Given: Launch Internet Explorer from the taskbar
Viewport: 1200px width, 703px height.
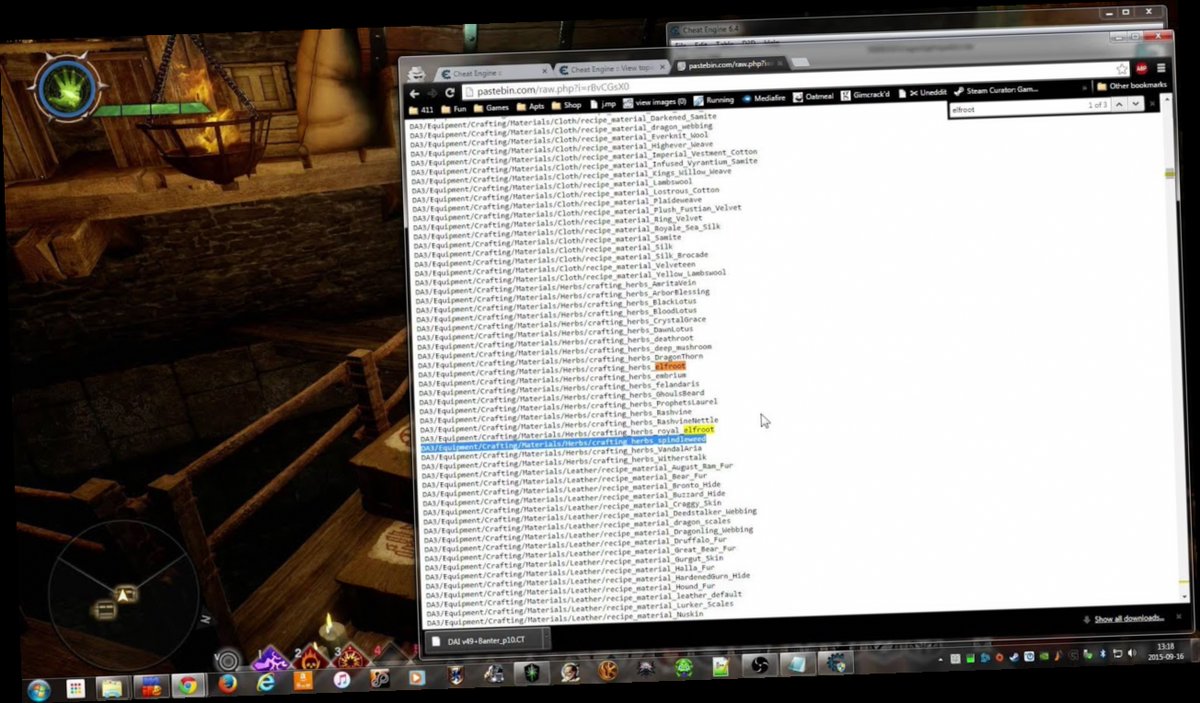Looking at the screenshot, I should coord(265,682).
